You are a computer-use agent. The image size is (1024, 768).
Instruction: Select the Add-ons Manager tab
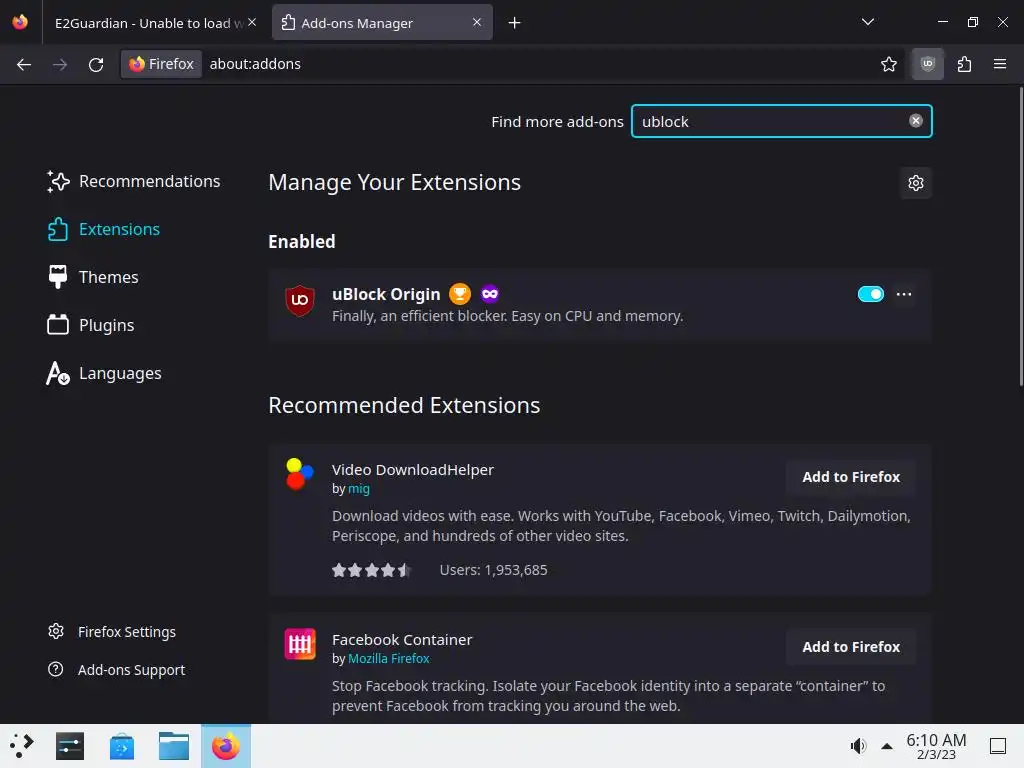coord(382,23)
